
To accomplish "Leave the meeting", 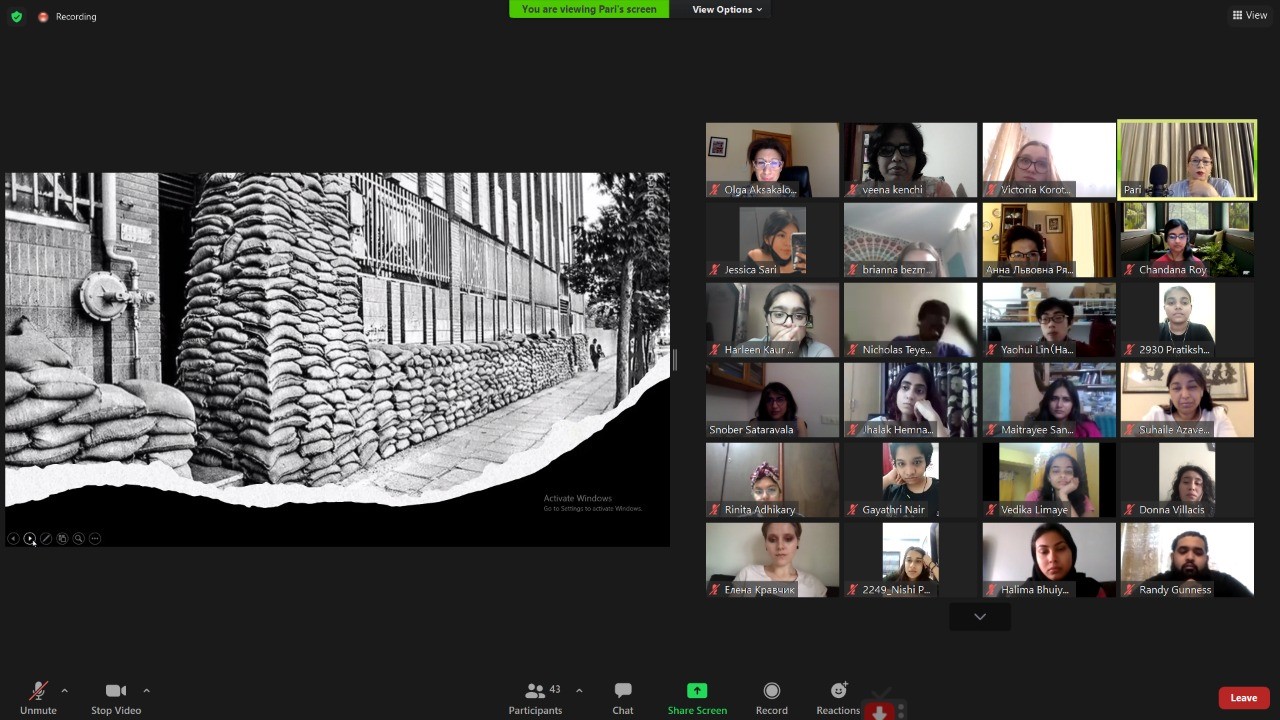I will [1243, 698].
